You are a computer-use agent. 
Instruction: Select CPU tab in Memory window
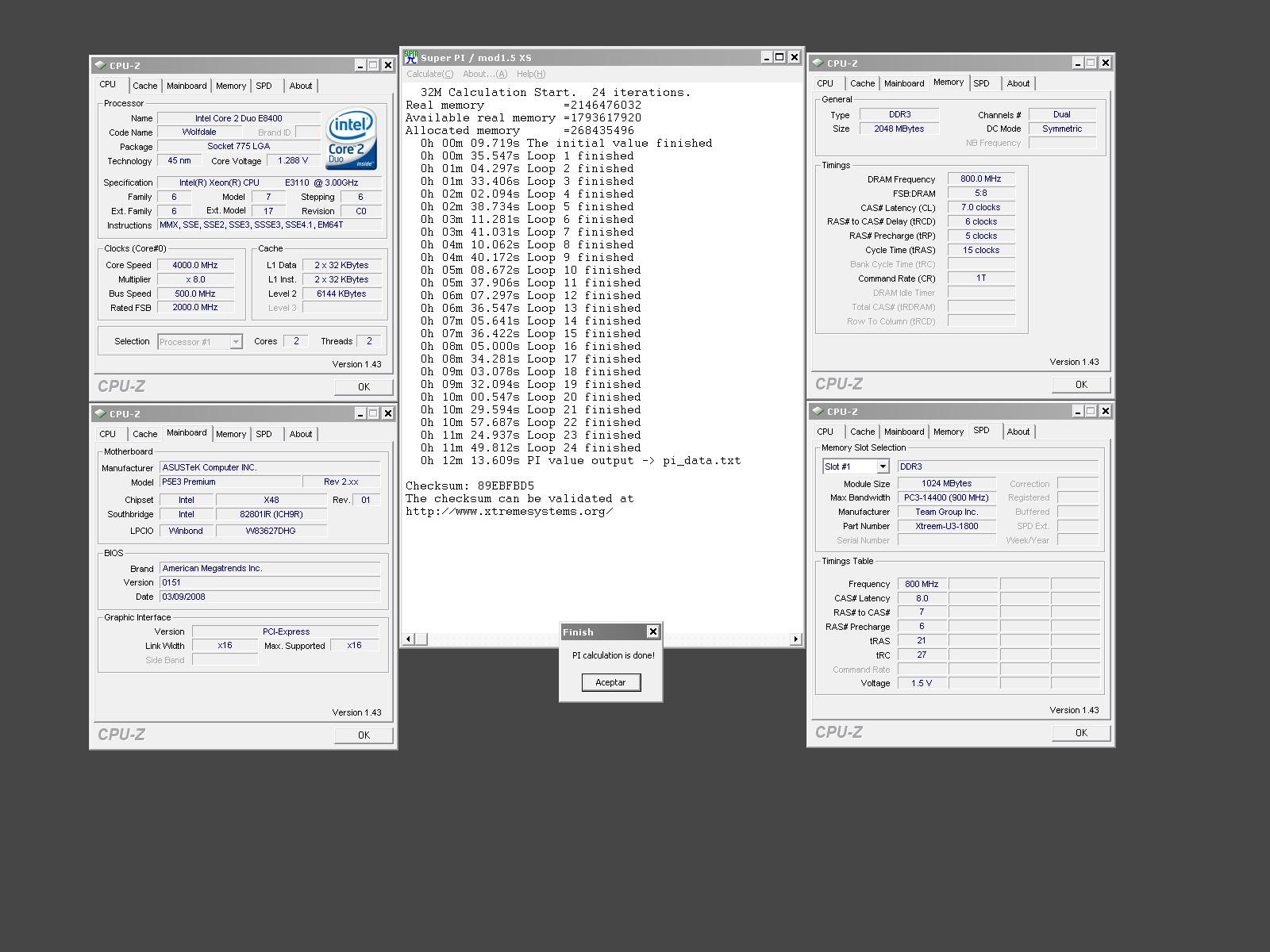[825, 83]
